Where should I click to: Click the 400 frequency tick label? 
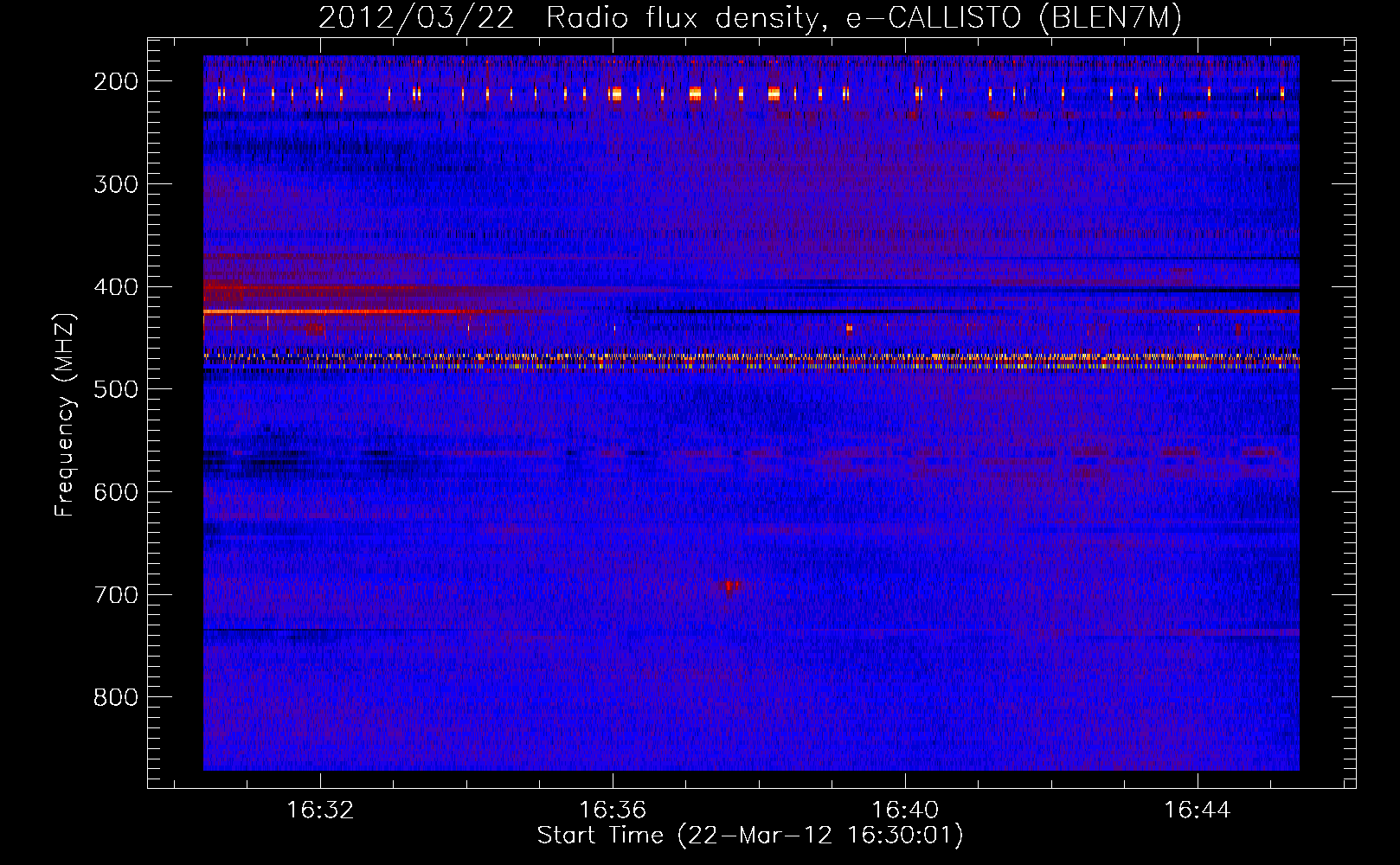pyautogui.click(x=116, y=287)
